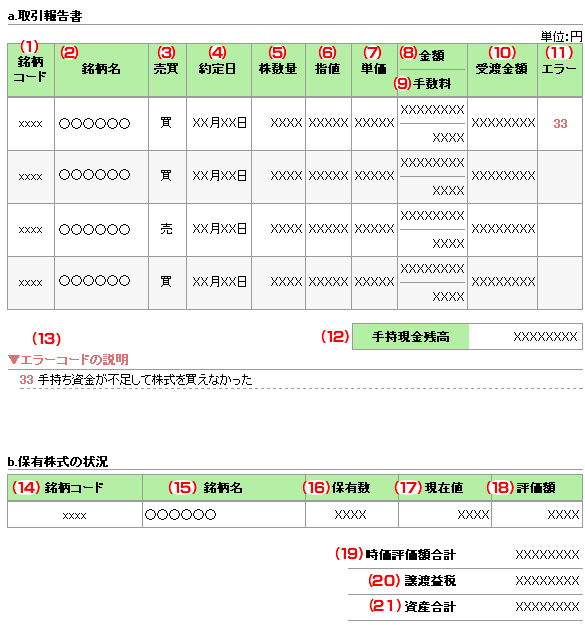This screenshot has width=585, height=625.
Task: Select the 売買 column header
Action: point(166,69)
